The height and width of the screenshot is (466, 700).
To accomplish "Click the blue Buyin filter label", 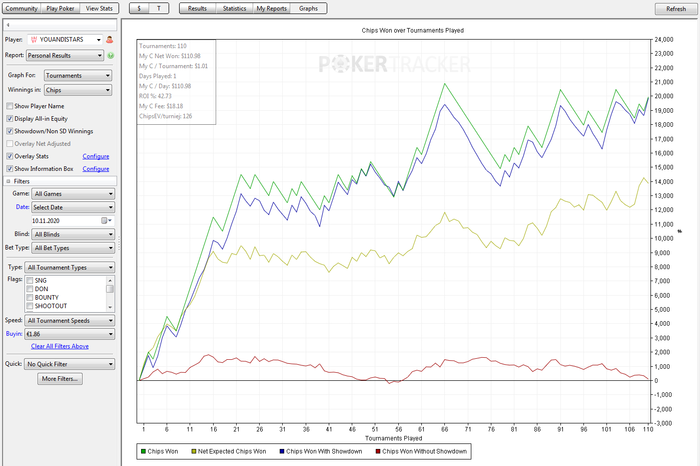I will pos(14,334).
